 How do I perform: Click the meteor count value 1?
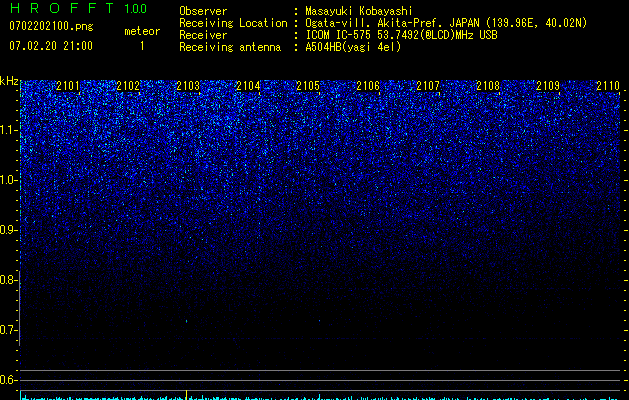pos(142,46)
